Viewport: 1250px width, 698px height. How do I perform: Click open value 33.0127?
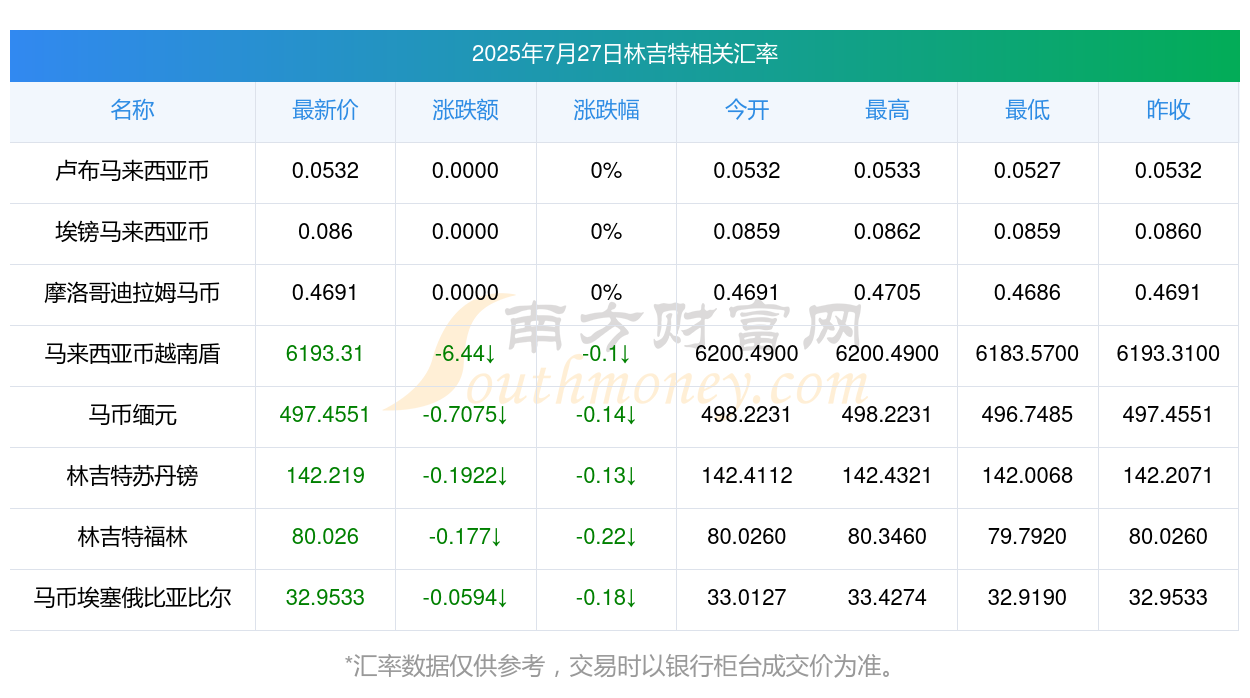pyautogui.click(x=747, y=598)
